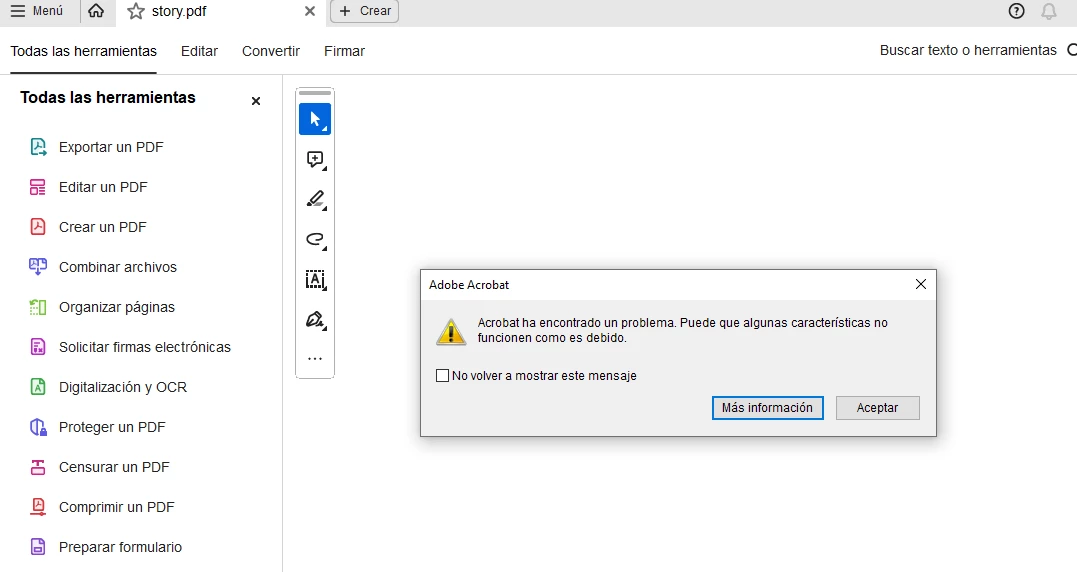
Task: Choose the freehand draw loop tool
Action: tap(315, 240)
